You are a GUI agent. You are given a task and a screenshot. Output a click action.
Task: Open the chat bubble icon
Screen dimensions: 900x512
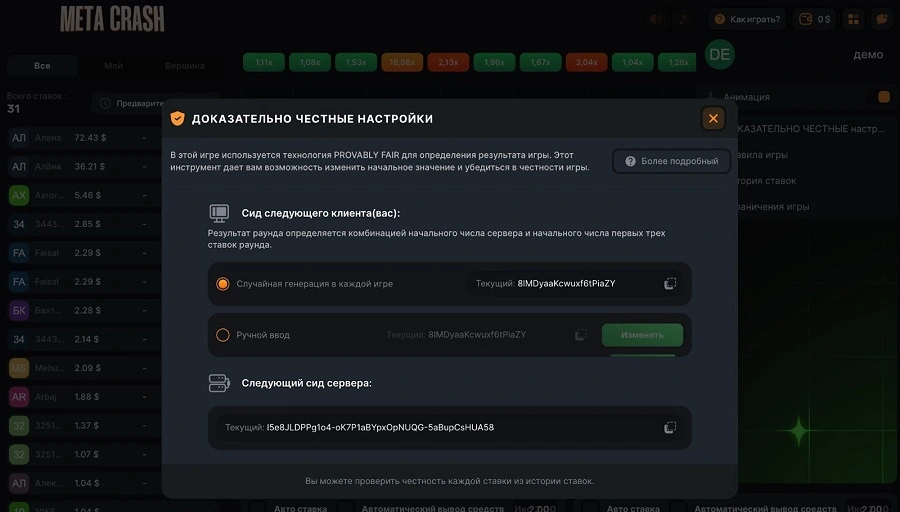coord(882,19)
